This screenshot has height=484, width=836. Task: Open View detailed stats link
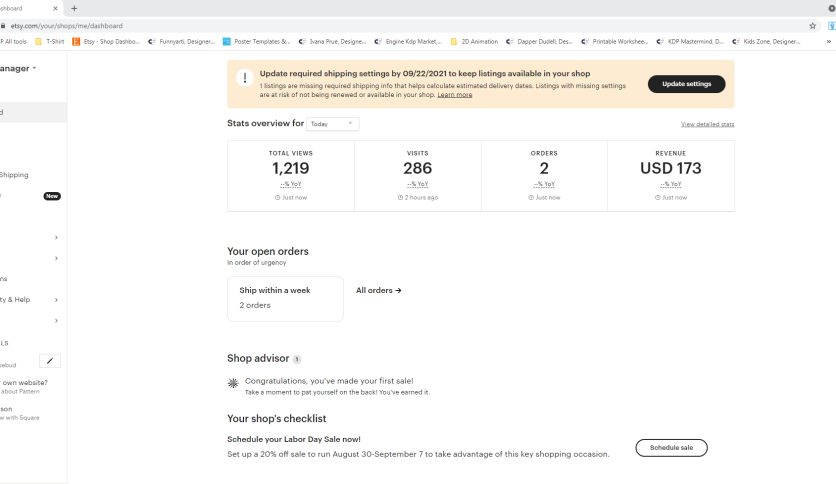pyautogui.click(x=707, y=124)
